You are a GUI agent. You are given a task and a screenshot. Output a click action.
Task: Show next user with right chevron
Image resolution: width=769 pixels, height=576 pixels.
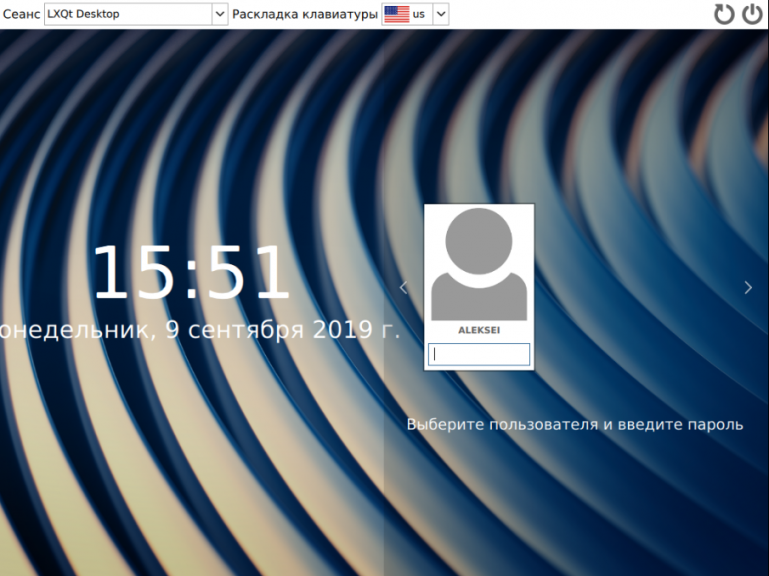click(748, 288)
